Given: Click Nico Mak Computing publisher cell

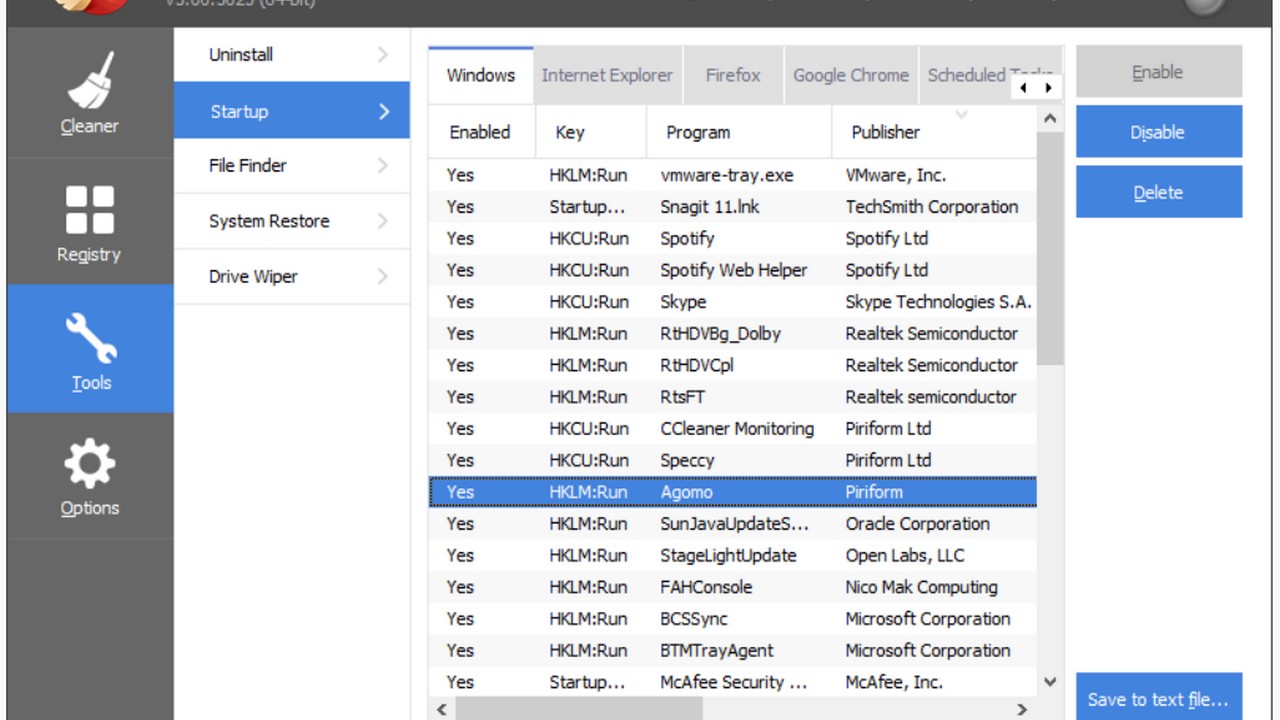Looking at the screenshot, I should (x=921, y=588).
